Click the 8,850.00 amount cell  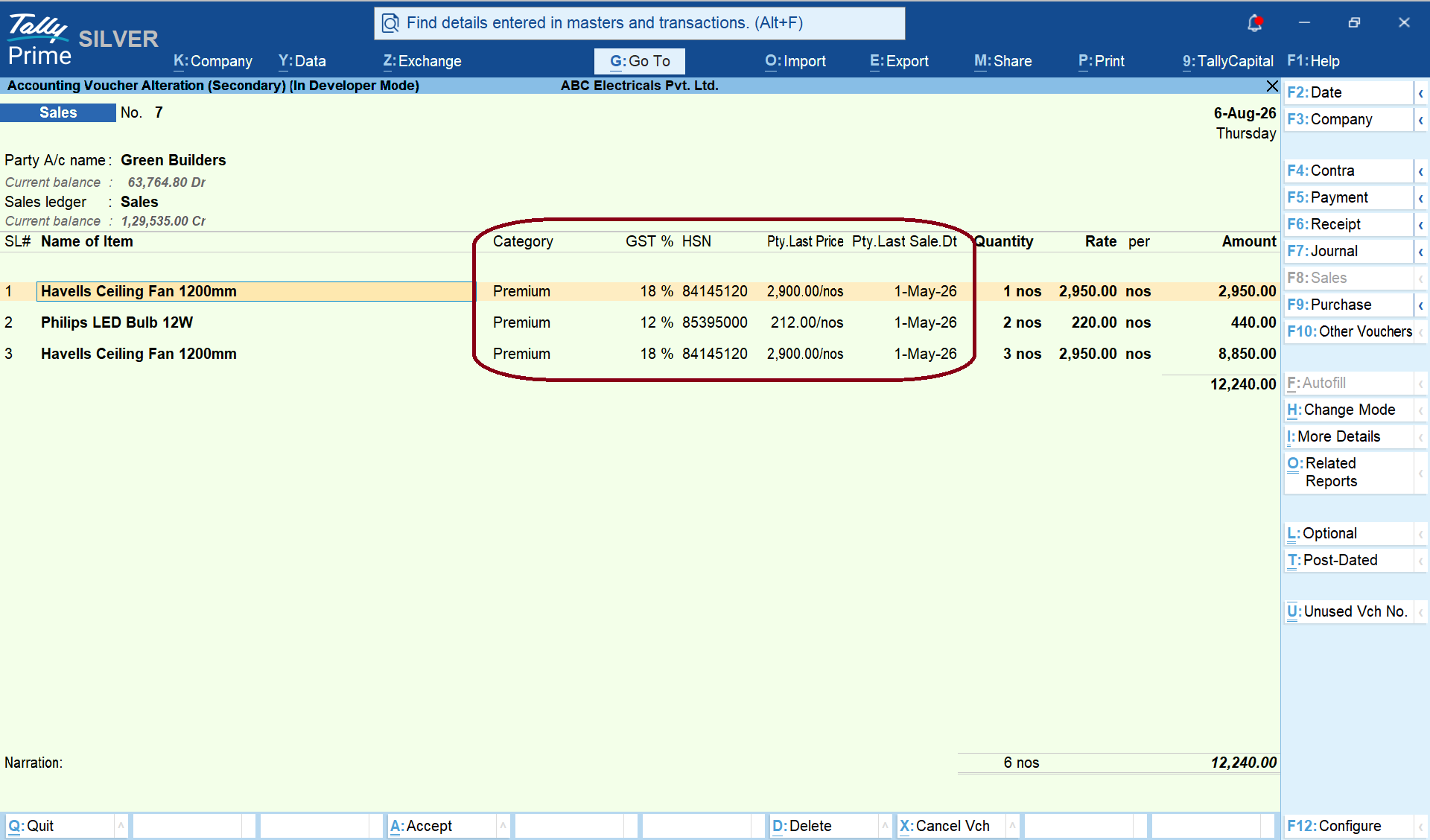[x=1248, y=354]
